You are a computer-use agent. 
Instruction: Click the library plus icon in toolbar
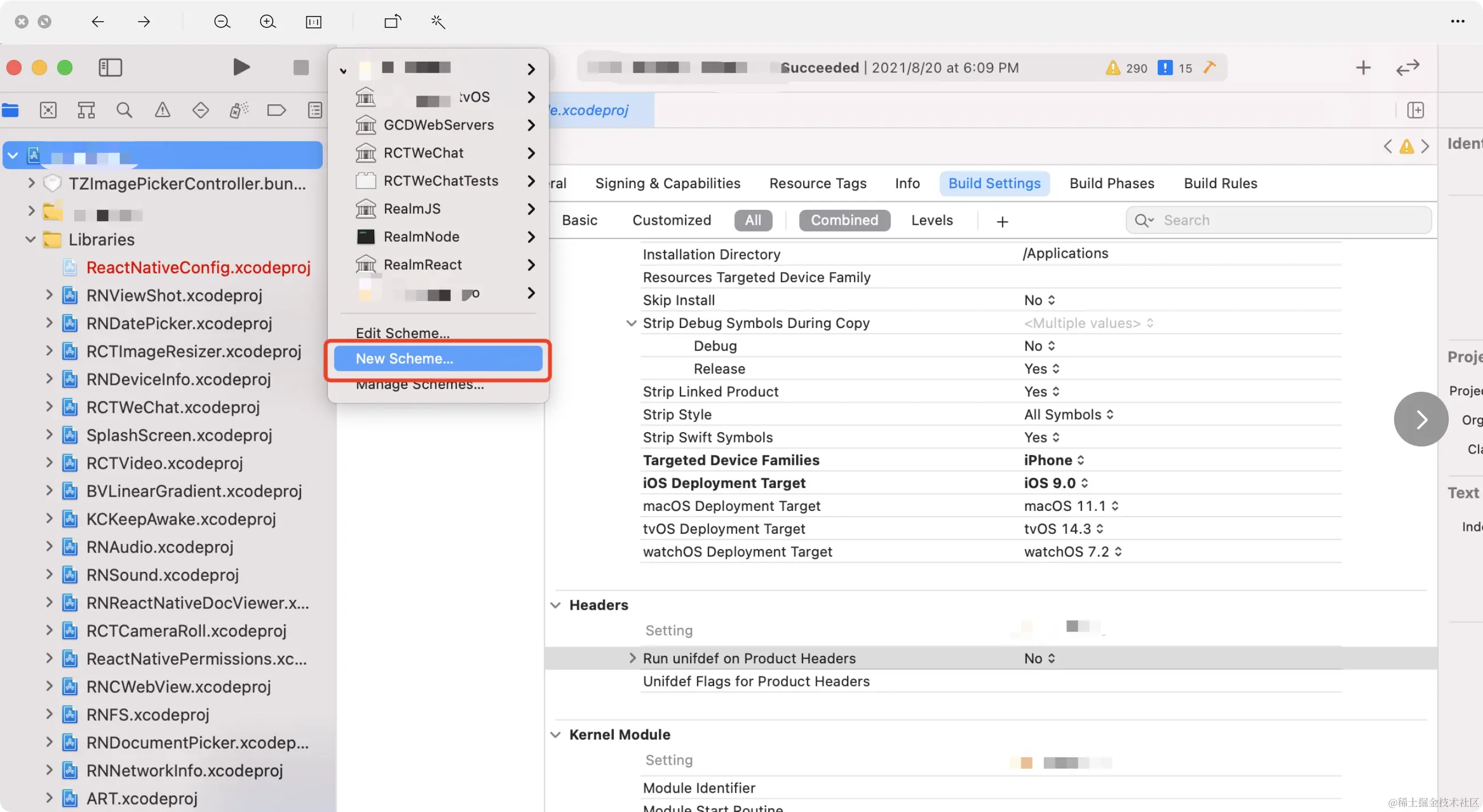click(x=1363, y=67)
